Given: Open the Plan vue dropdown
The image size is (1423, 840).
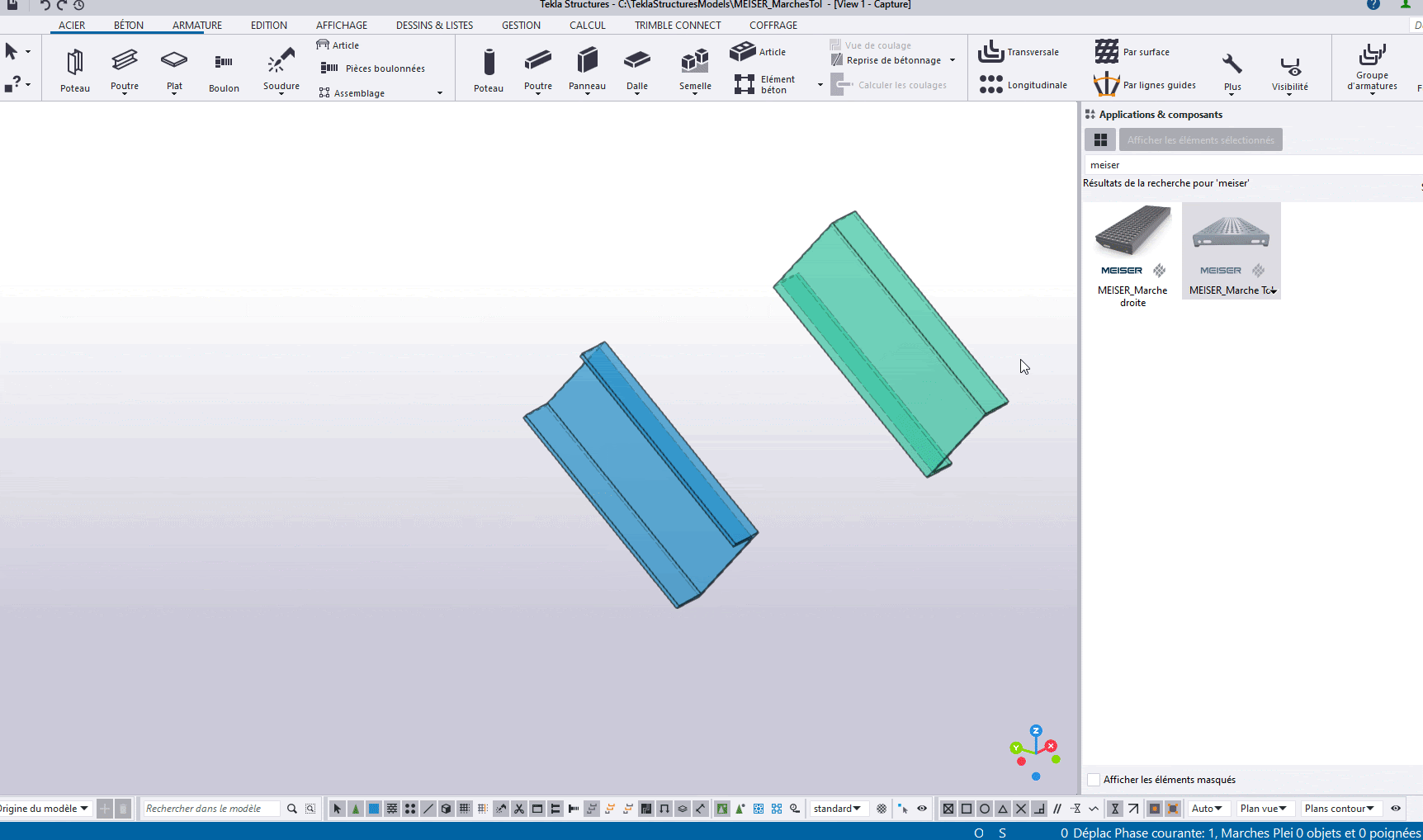Looking at the screenshot, I should 1263,809.
